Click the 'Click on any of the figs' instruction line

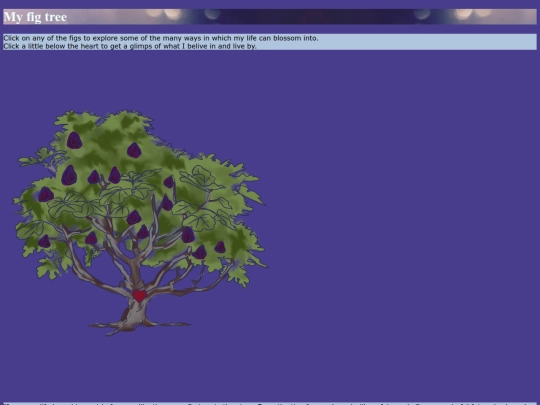[161, 38]
